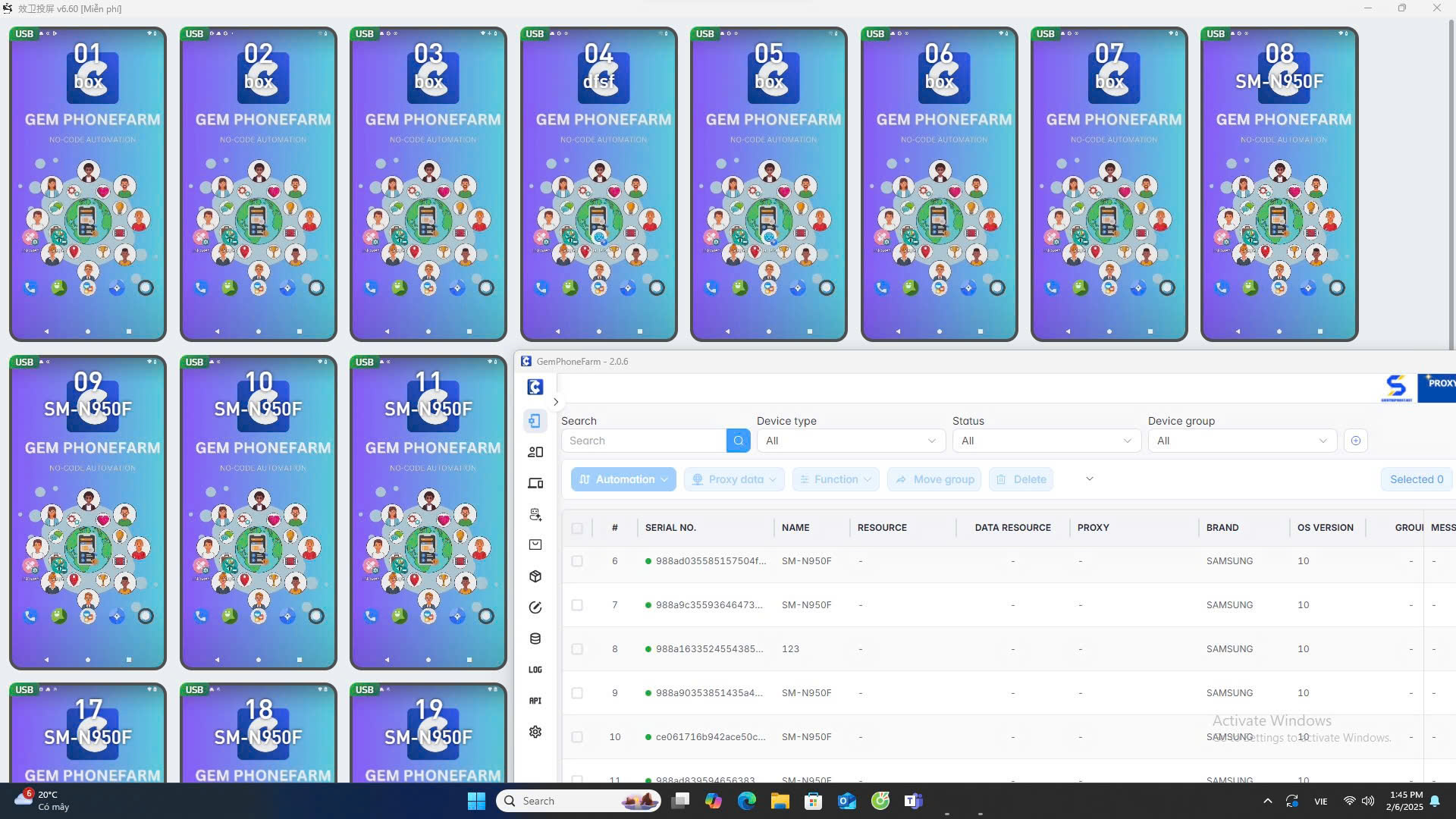Open File Explorer from the taskbar
This screenshot has width=1456, height=819.
[780, 801]
